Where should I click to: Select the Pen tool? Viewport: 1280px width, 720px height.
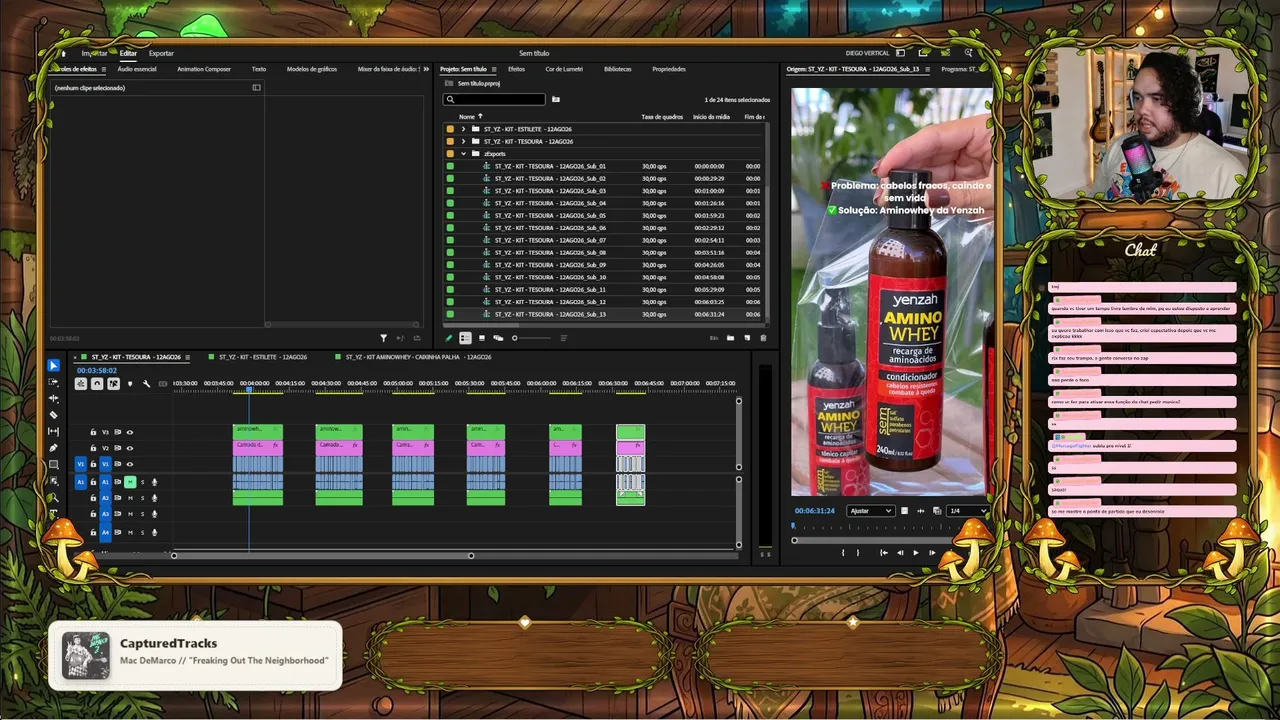tap(54, 447)
